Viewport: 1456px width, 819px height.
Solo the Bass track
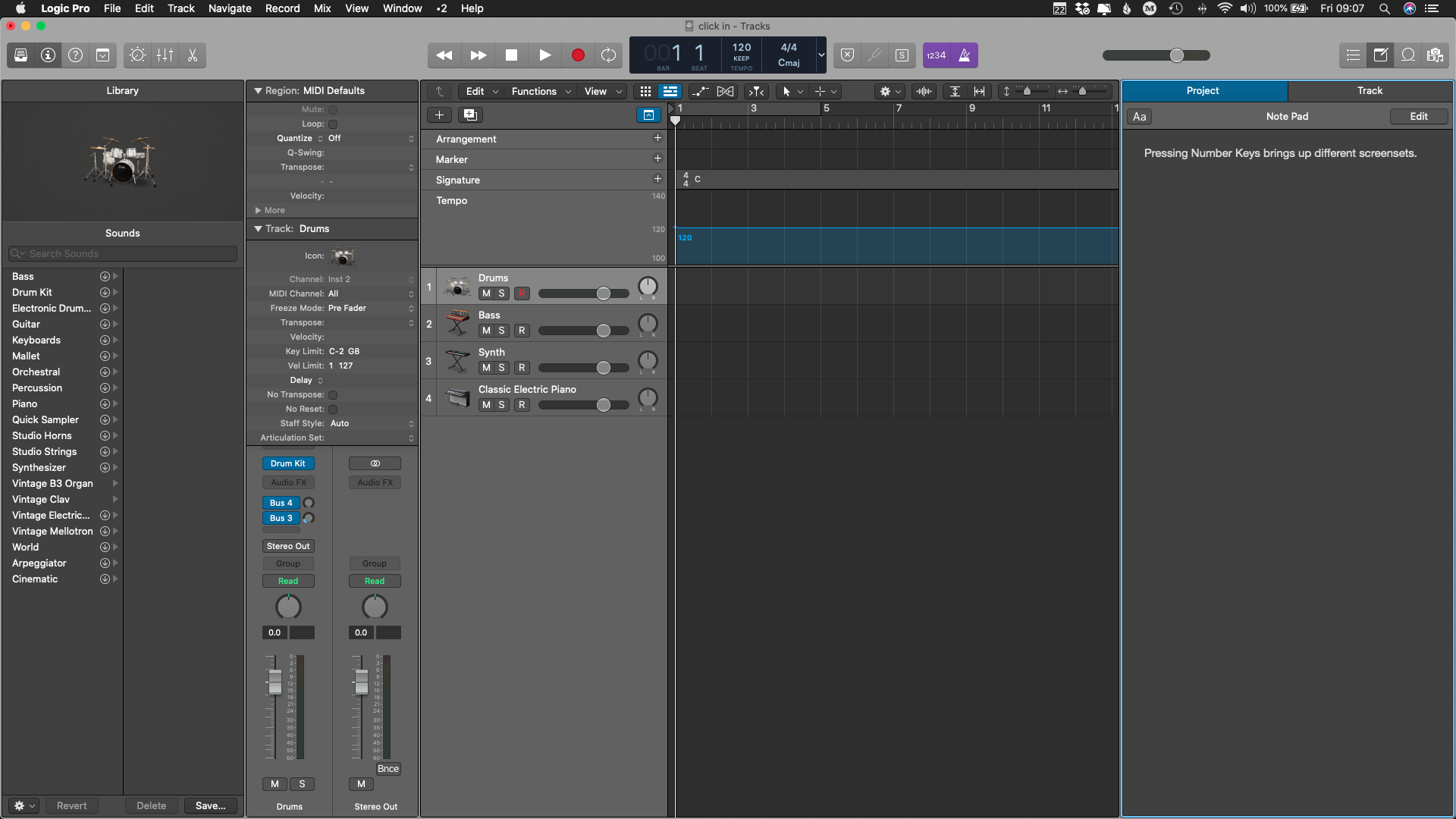[501, 331]
